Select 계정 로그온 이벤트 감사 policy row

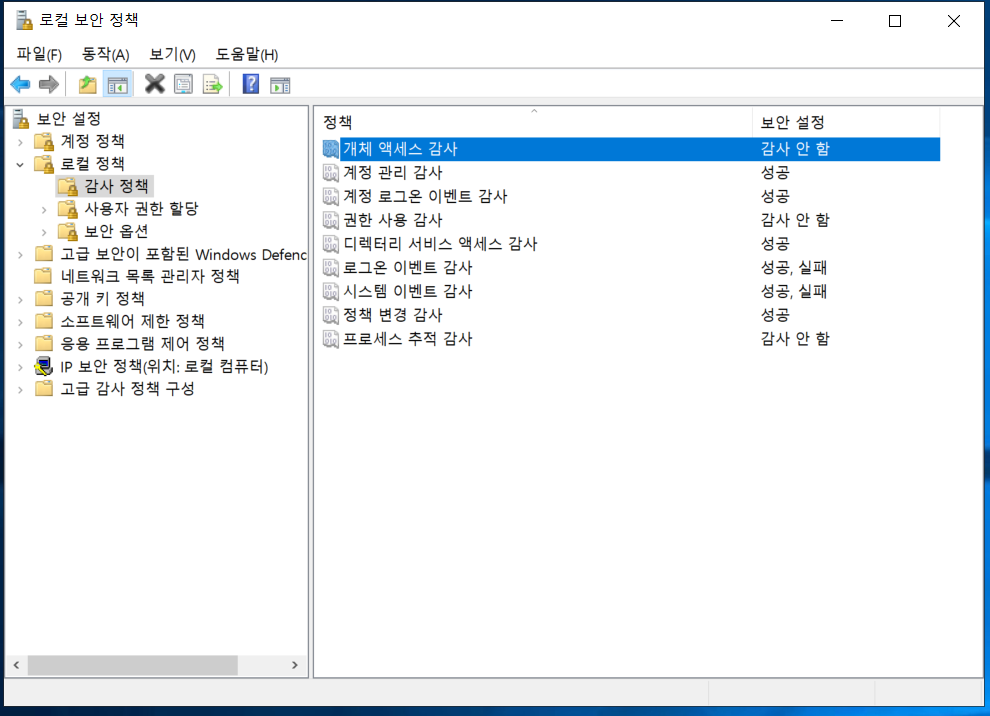tap(630, 196)
